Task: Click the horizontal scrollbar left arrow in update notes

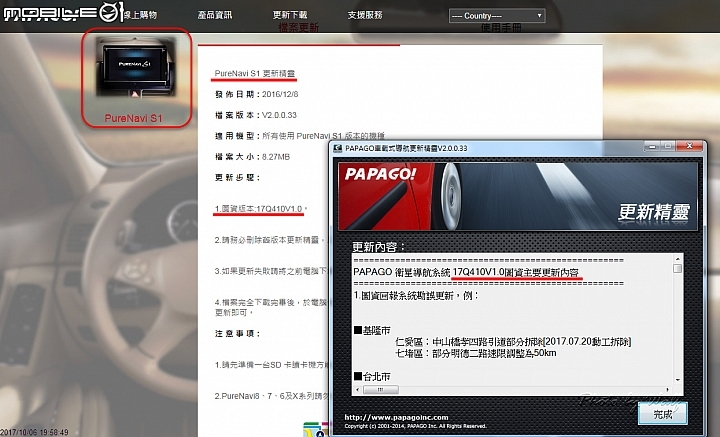Action: 357,389
